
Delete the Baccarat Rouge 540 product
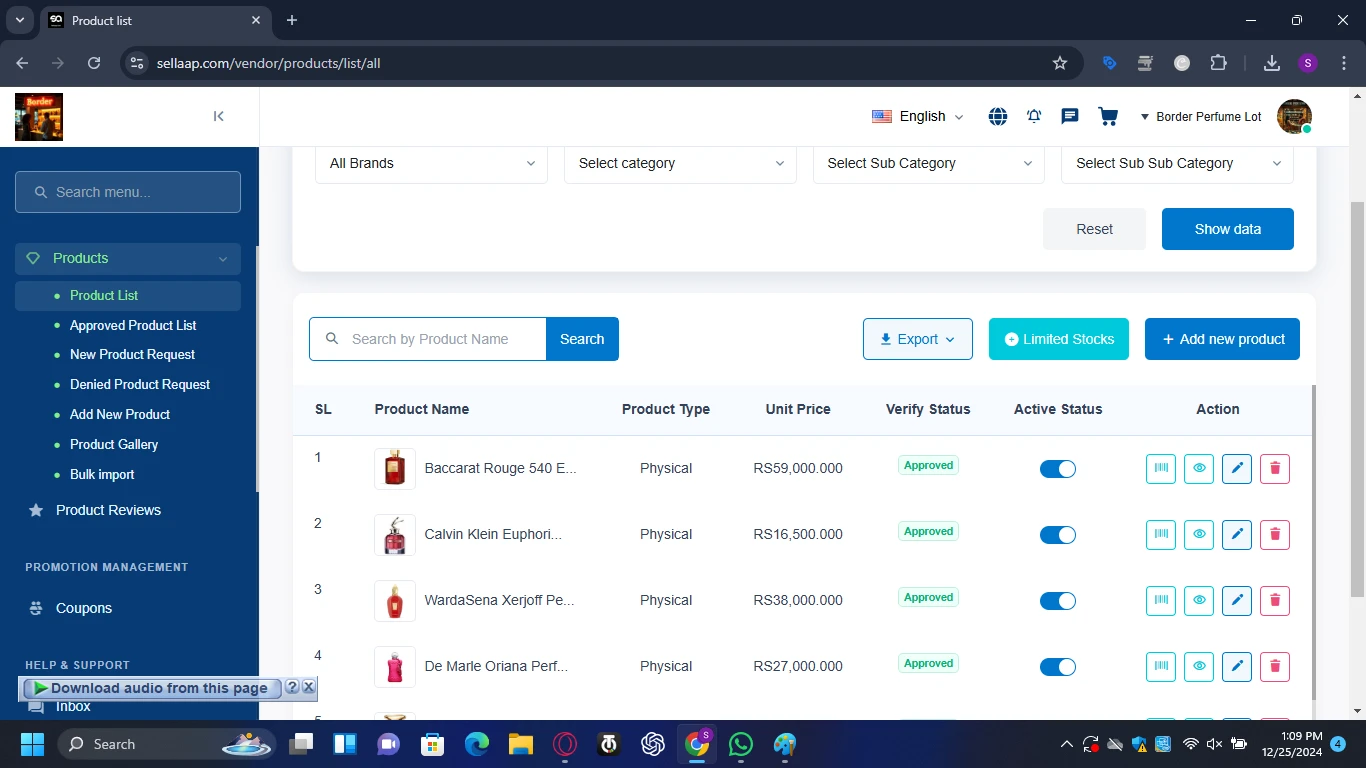tap(1275, 468)
